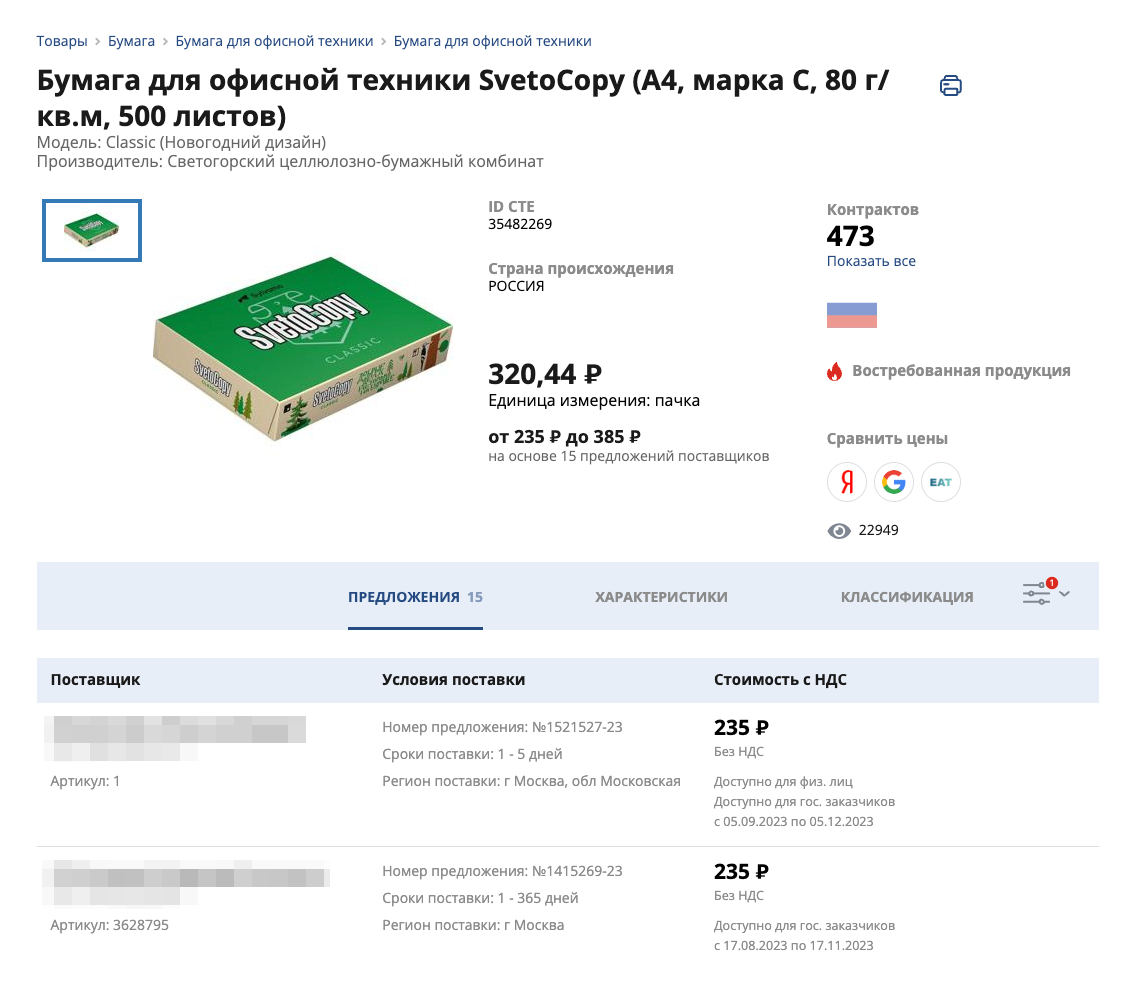Click the printer icon beside the title
Screen dimensions: 1134x990
click(x=950, y=86)
